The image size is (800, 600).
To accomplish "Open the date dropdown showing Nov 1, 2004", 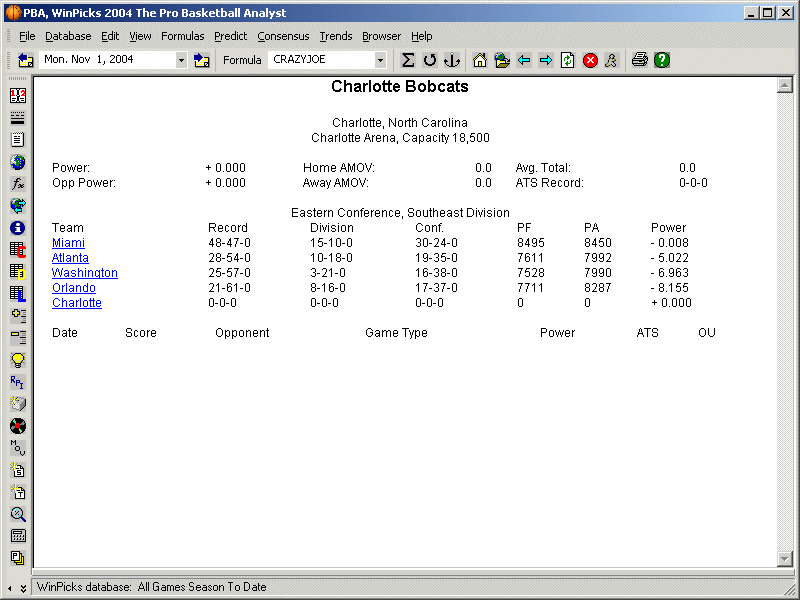I will pyautogui.click(x=181, y=60).
